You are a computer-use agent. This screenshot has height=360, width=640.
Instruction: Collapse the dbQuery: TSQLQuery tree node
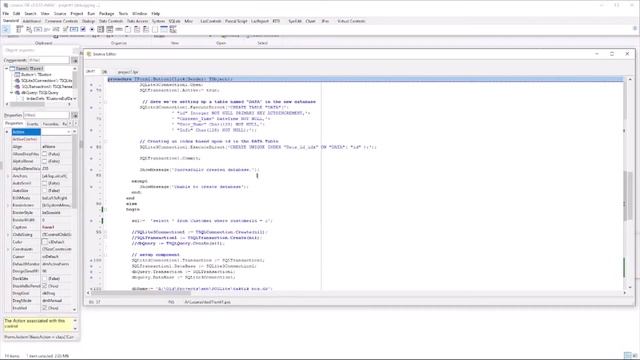tap(12, 93)
